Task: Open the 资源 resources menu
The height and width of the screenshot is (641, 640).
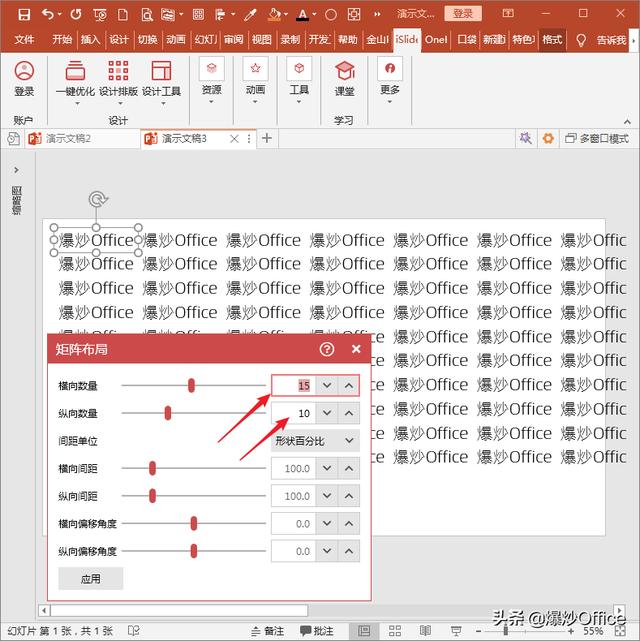Action: click(x=211, y=81)
